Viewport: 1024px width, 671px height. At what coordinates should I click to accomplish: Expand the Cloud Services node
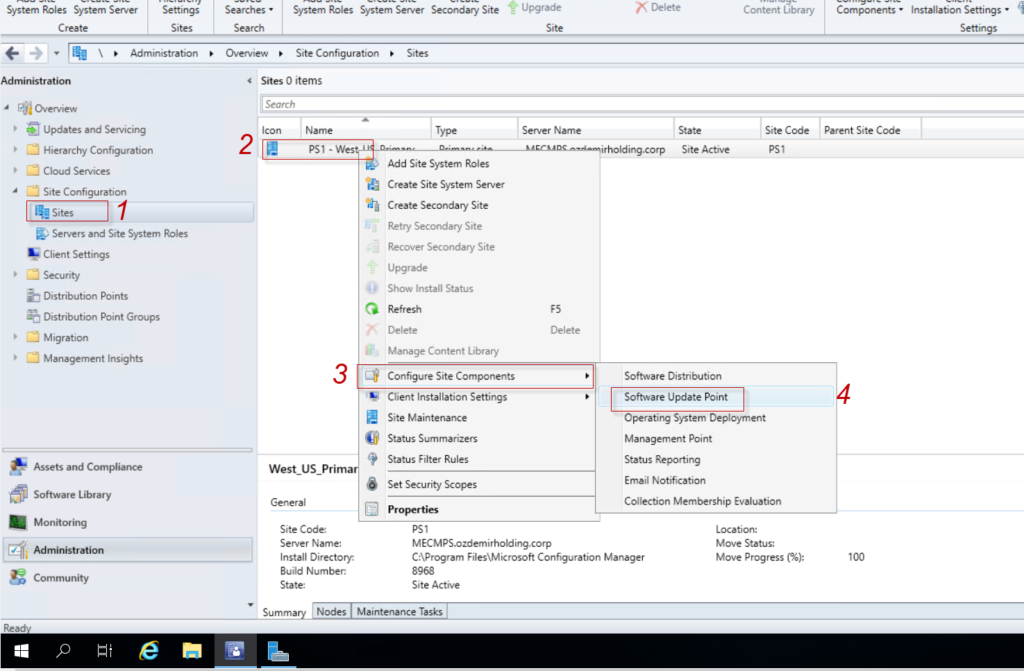click(16, 171)
